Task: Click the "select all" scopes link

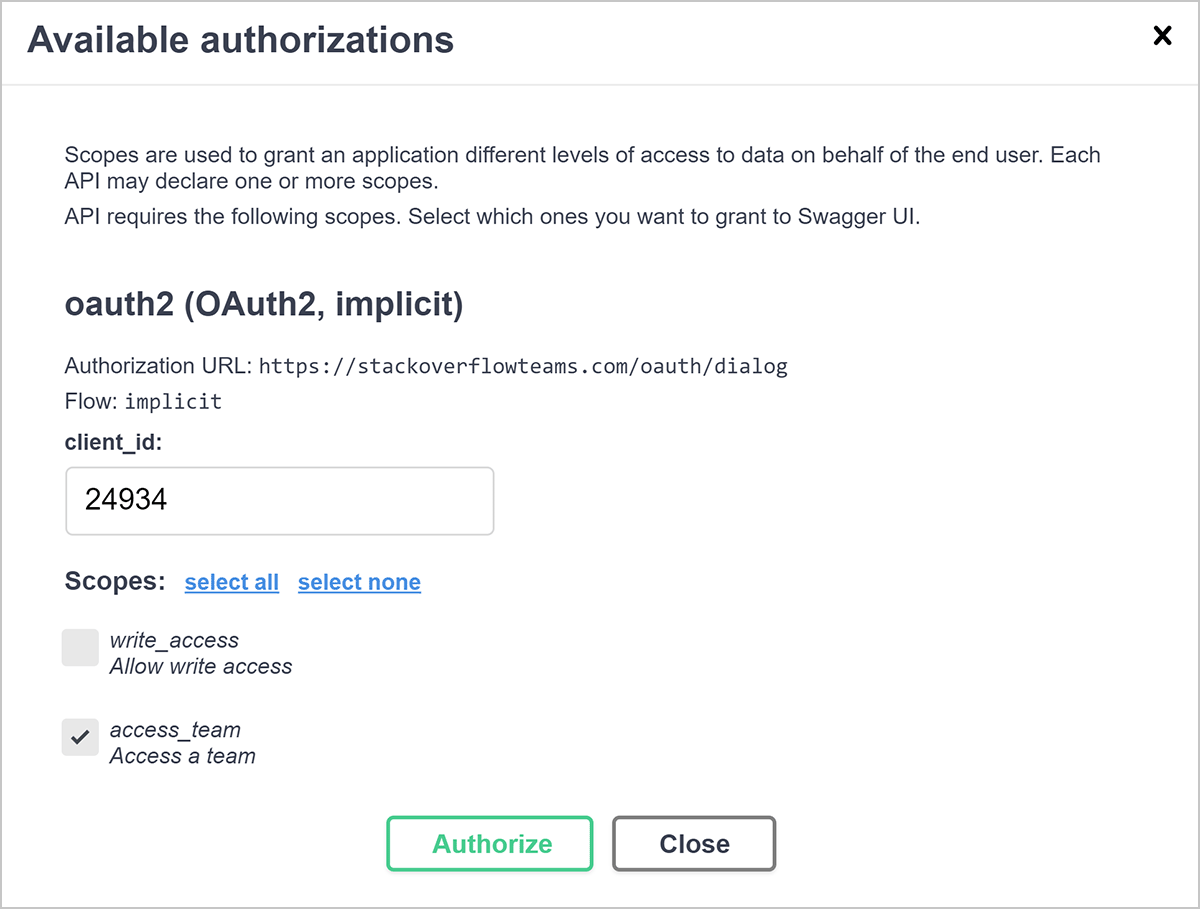Action: (232, 582)
